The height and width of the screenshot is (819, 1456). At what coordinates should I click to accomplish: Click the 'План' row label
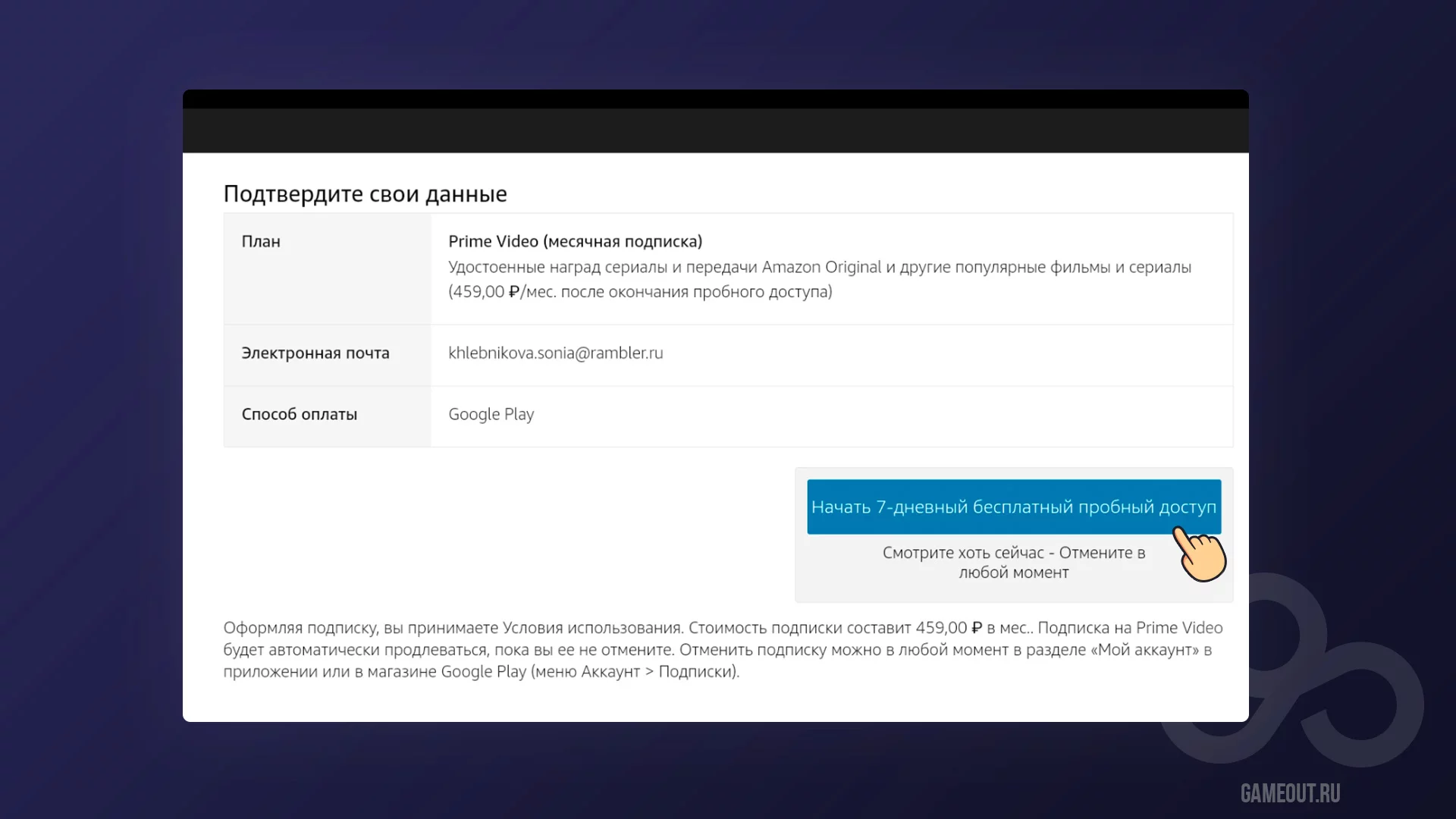point(261,241)
